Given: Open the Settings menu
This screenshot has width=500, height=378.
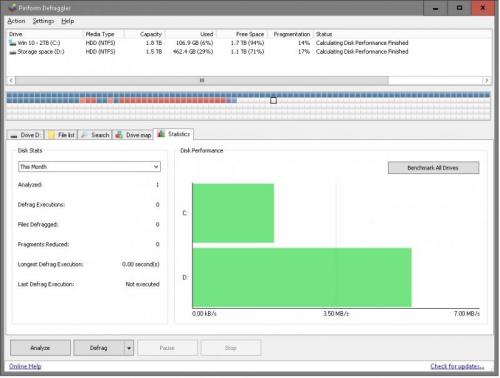Looking at the screenshot, I should coord(43,21).
